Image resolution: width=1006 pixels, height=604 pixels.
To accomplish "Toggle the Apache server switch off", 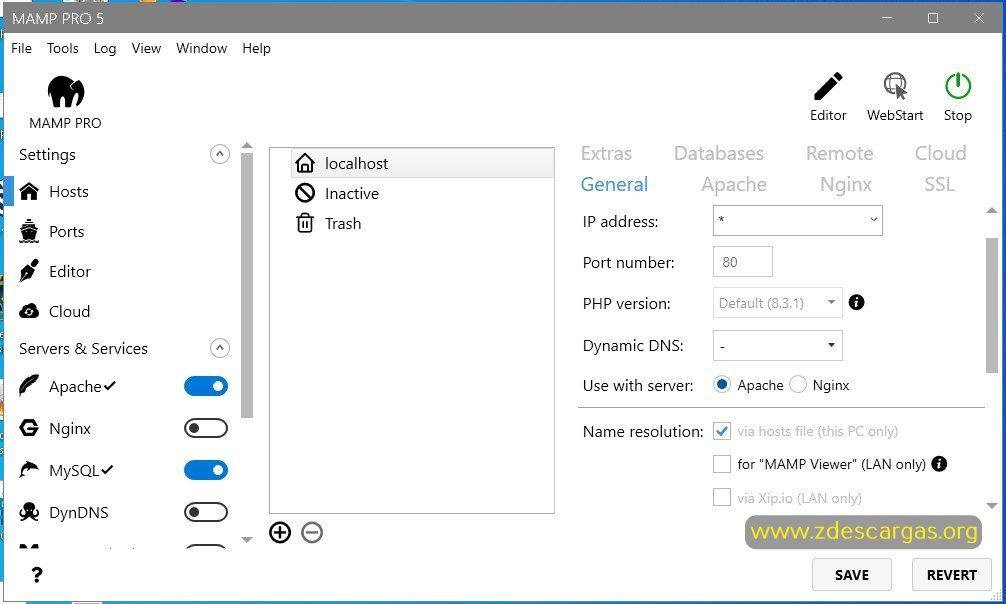I will pyautogui.click(x=206, y=386).
